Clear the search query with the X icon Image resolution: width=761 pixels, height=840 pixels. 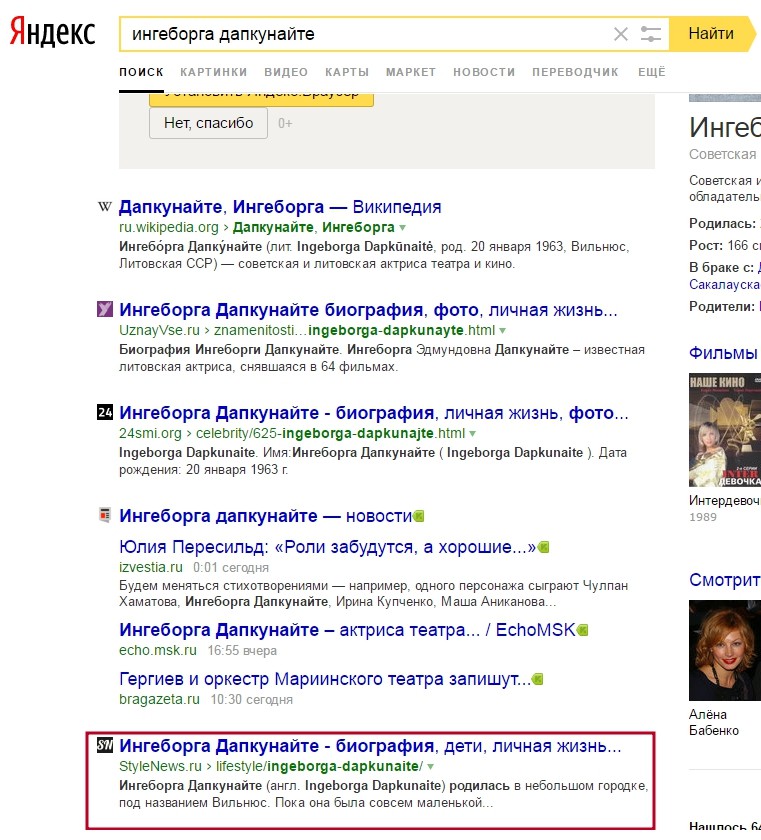pos(621,34)
